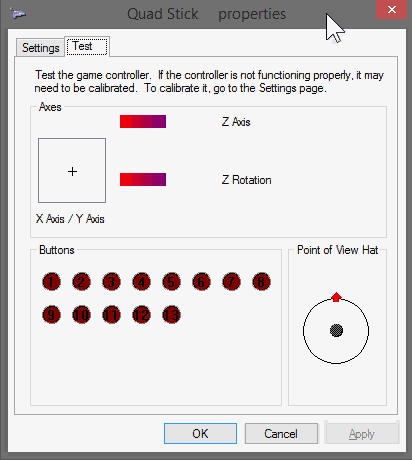Click the Cancel button
412x460 pixels.
pos(281,434)
